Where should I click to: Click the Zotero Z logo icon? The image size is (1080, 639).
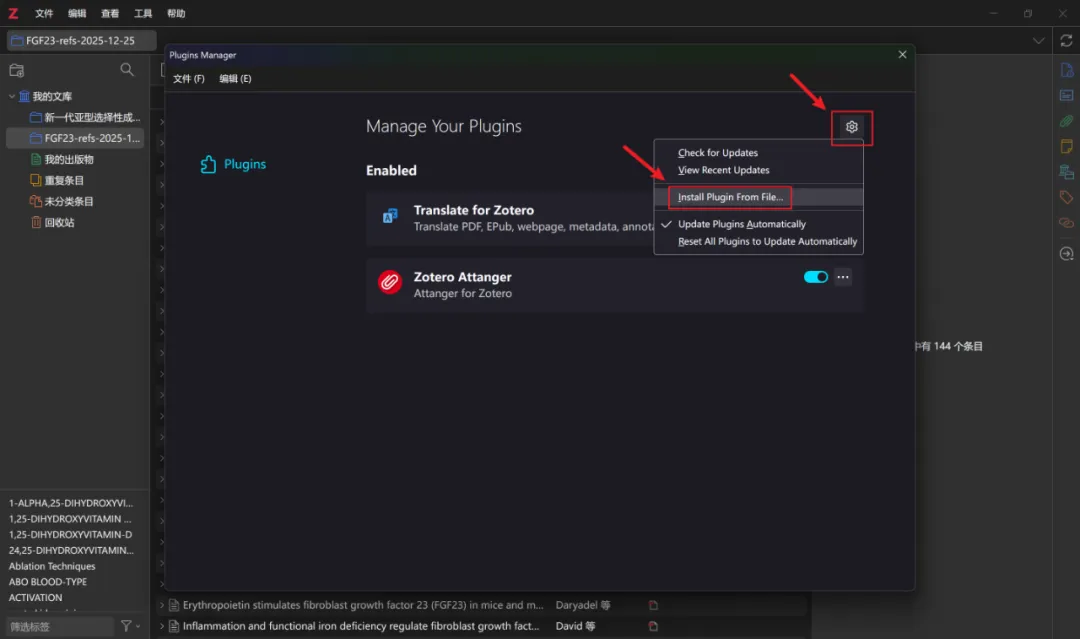pos(13,13)
